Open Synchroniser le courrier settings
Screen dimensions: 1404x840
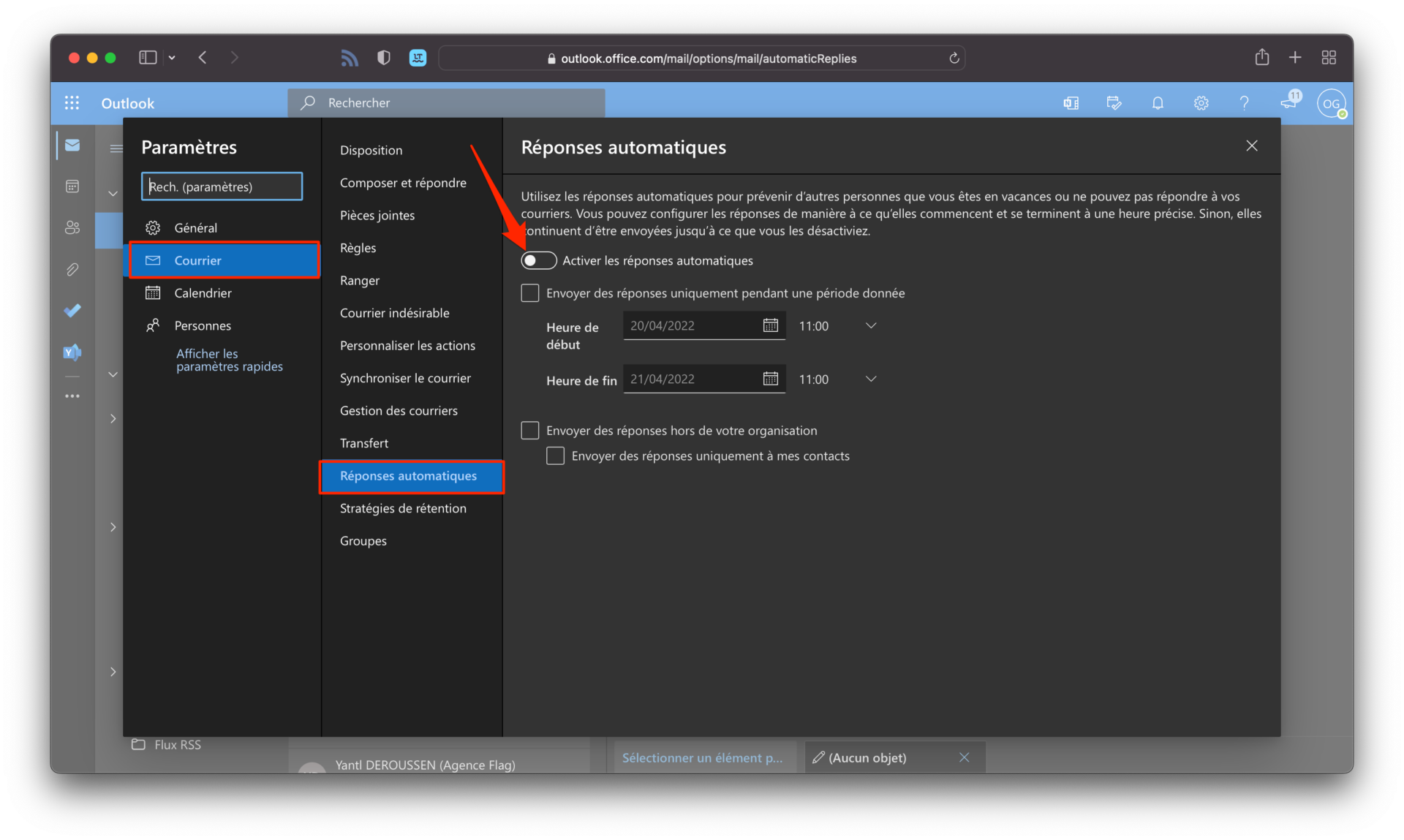pyautogui.click(x=412, y=378)
